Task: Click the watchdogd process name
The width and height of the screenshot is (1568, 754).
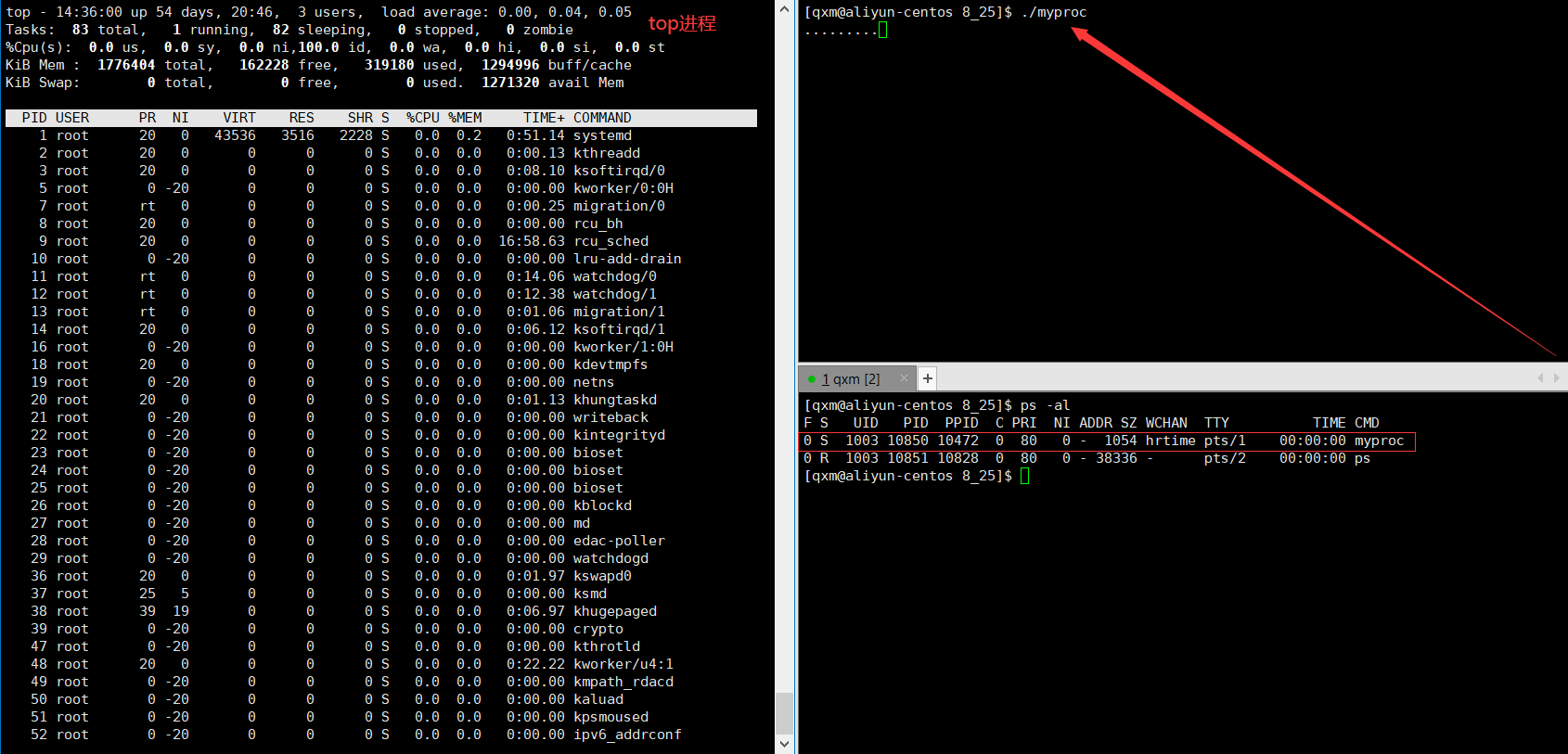Action: click(x=610, y=558)
